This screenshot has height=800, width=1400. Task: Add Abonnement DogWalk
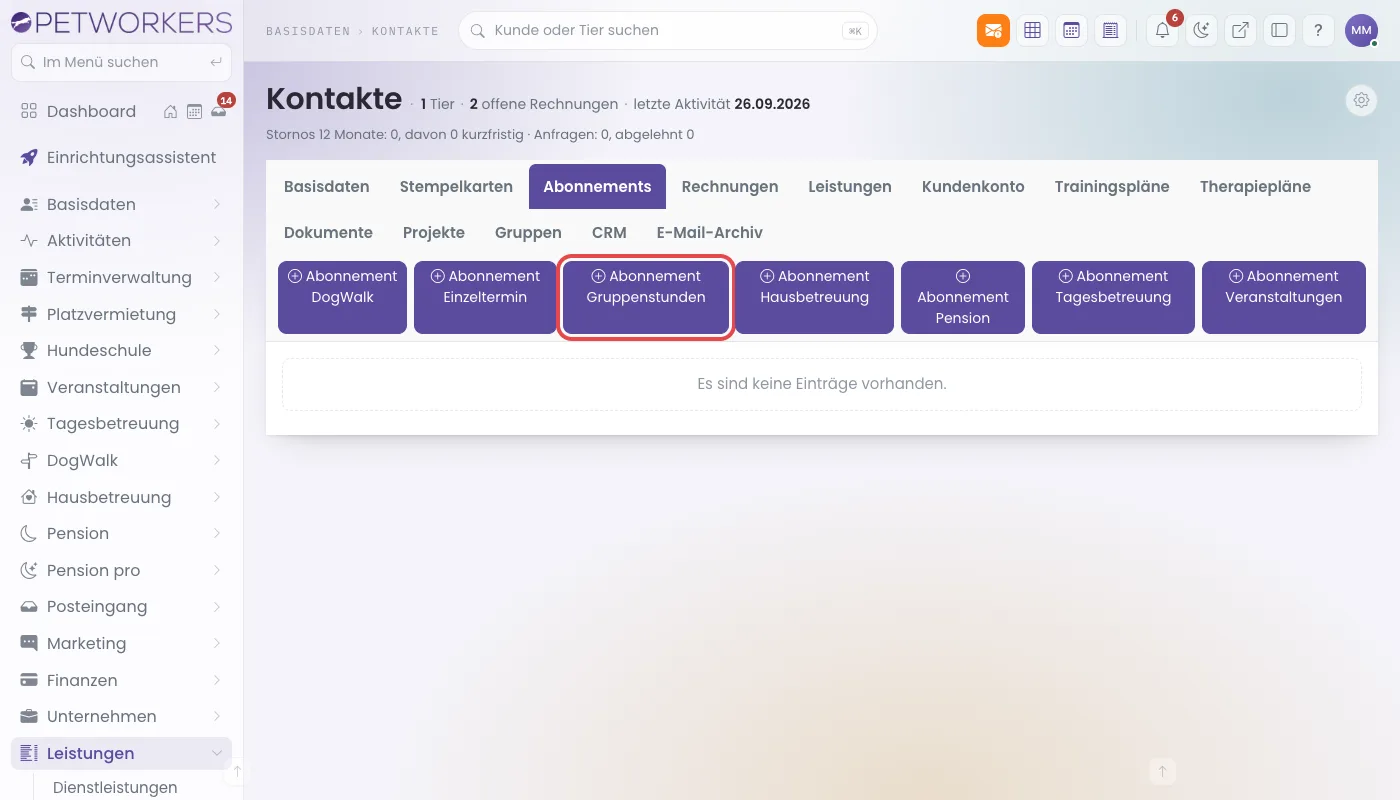coord(342,297)
